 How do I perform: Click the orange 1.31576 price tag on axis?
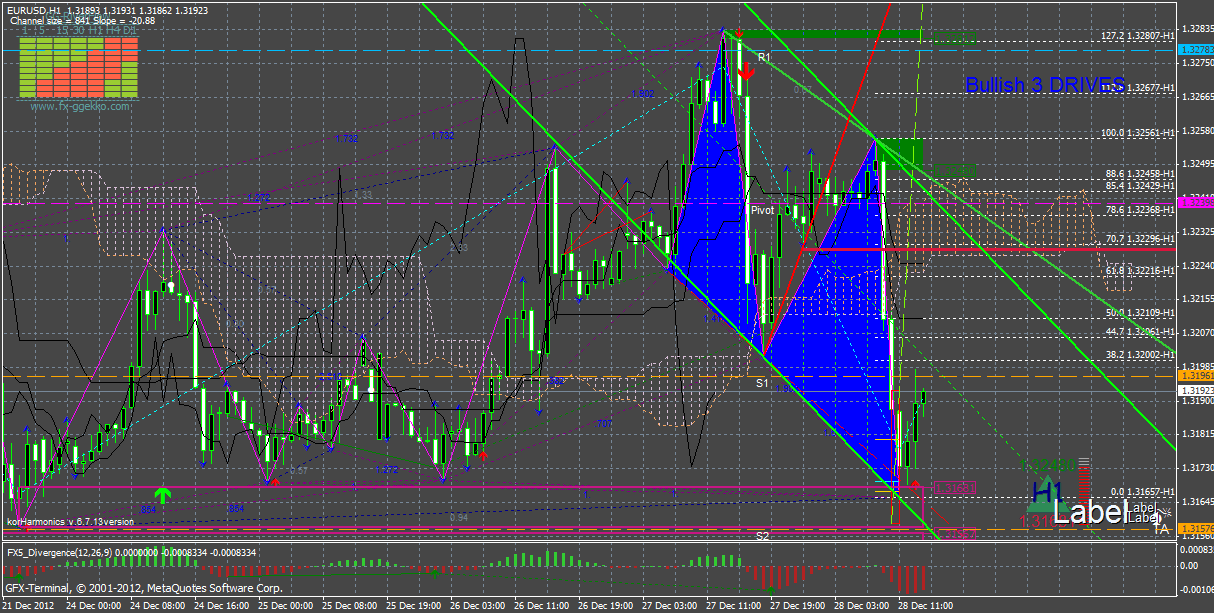coord(1195,528)
